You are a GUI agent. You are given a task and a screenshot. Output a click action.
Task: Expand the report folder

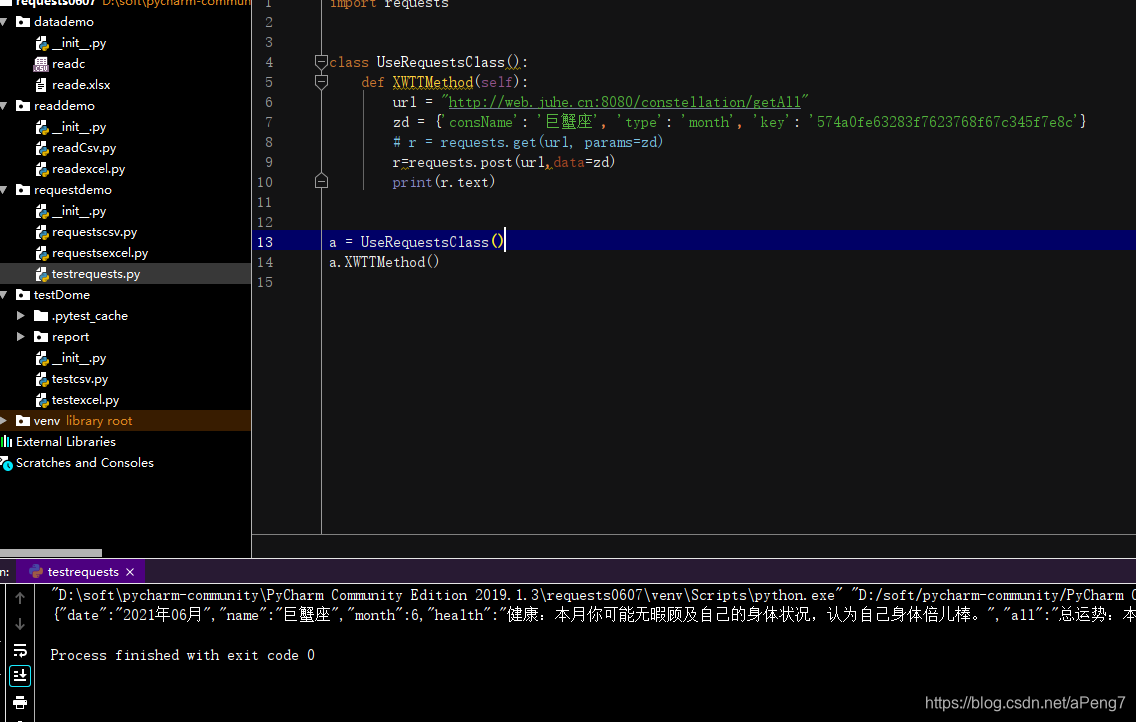[20, 337]
